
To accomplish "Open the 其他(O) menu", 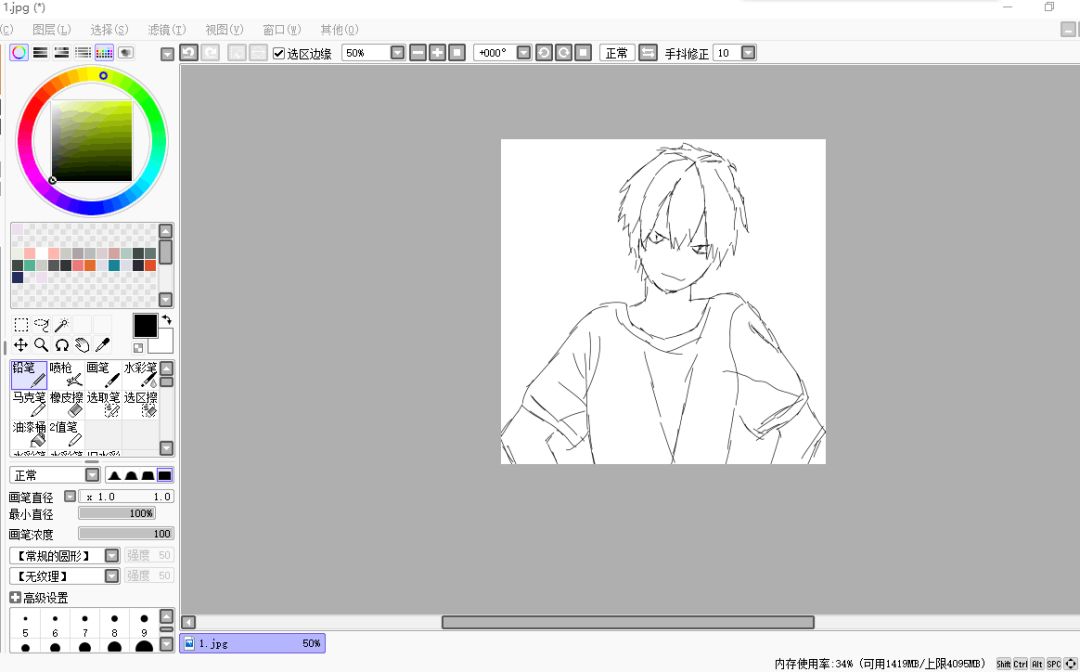I will point(339,30).
